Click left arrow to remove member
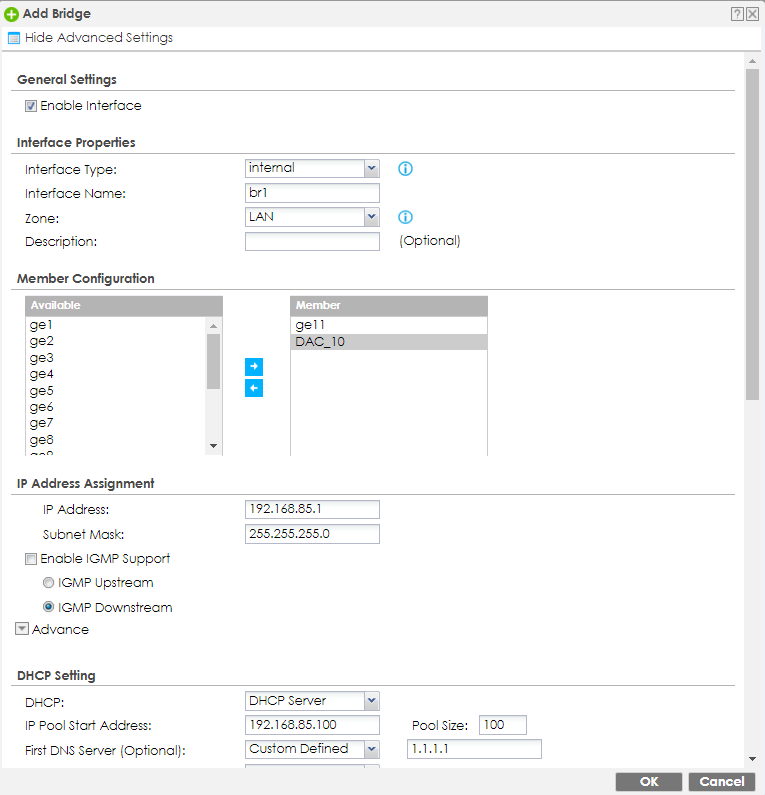The height and width of the screenshot is (795, 765). point(254,388)
